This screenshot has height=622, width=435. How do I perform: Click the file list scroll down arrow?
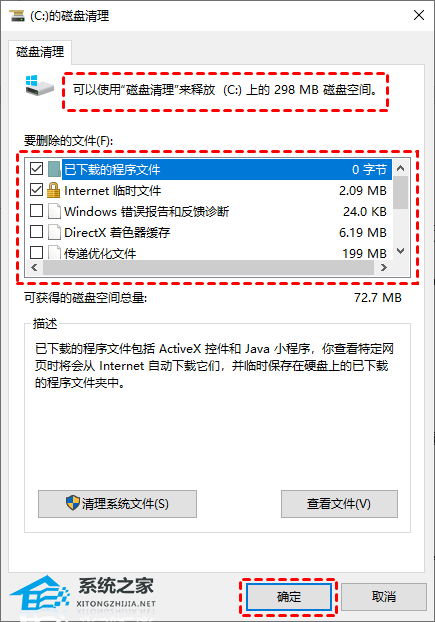tap(401, 251)
